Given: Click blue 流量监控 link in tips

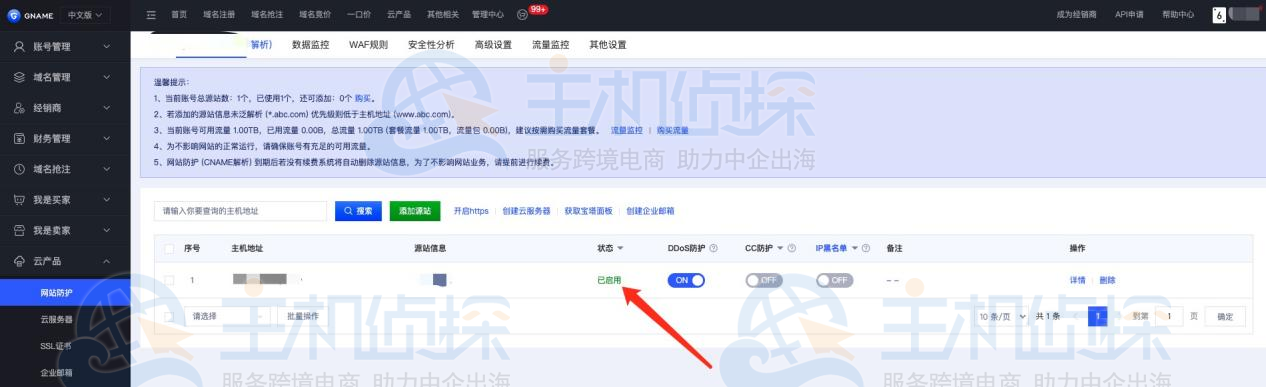Looking at the screenshot, I should click(626, 130).
